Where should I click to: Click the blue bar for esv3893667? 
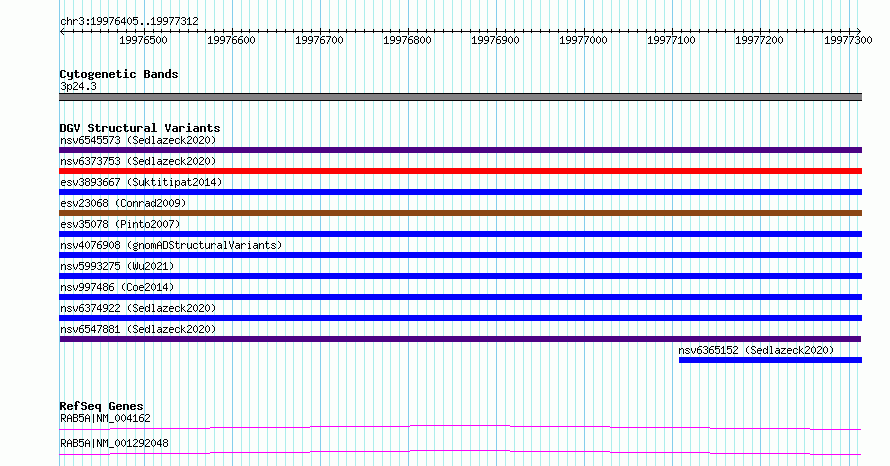[460, 192]
